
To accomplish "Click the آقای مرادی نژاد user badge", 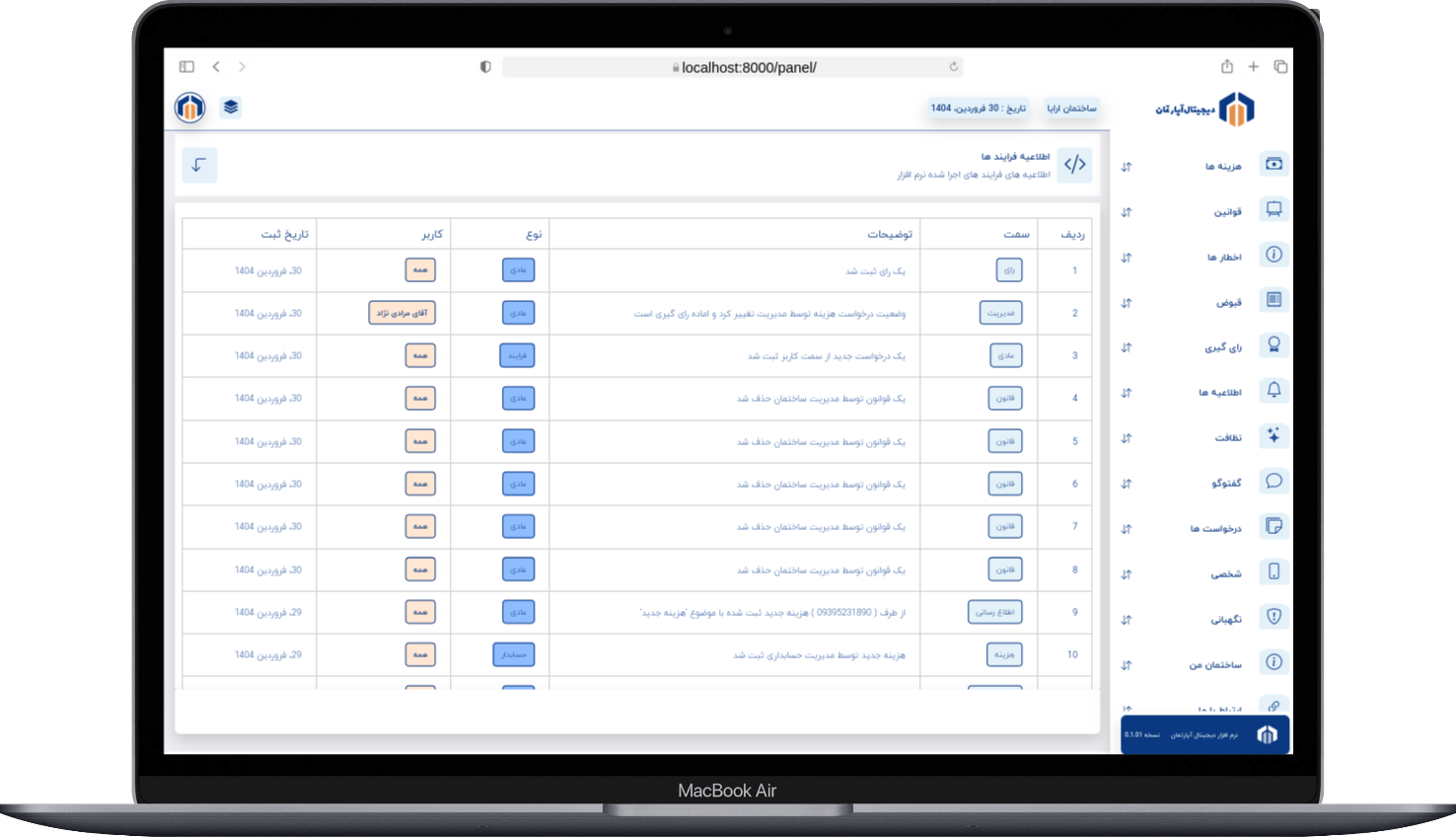I will click(x=401, y=313).
